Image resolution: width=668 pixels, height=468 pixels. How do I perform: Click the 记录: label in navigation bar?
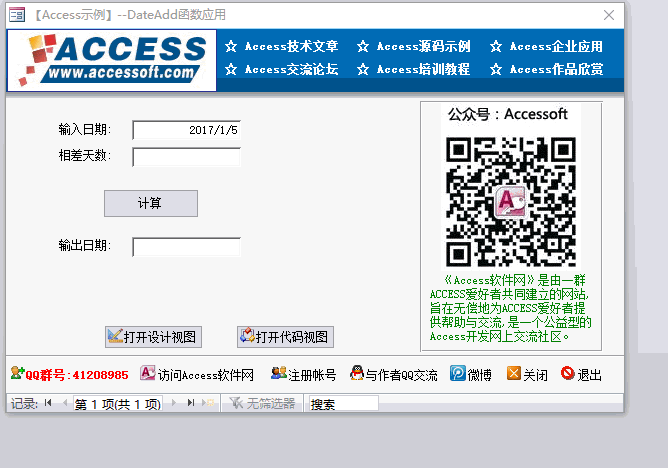(x=25, y=403)
